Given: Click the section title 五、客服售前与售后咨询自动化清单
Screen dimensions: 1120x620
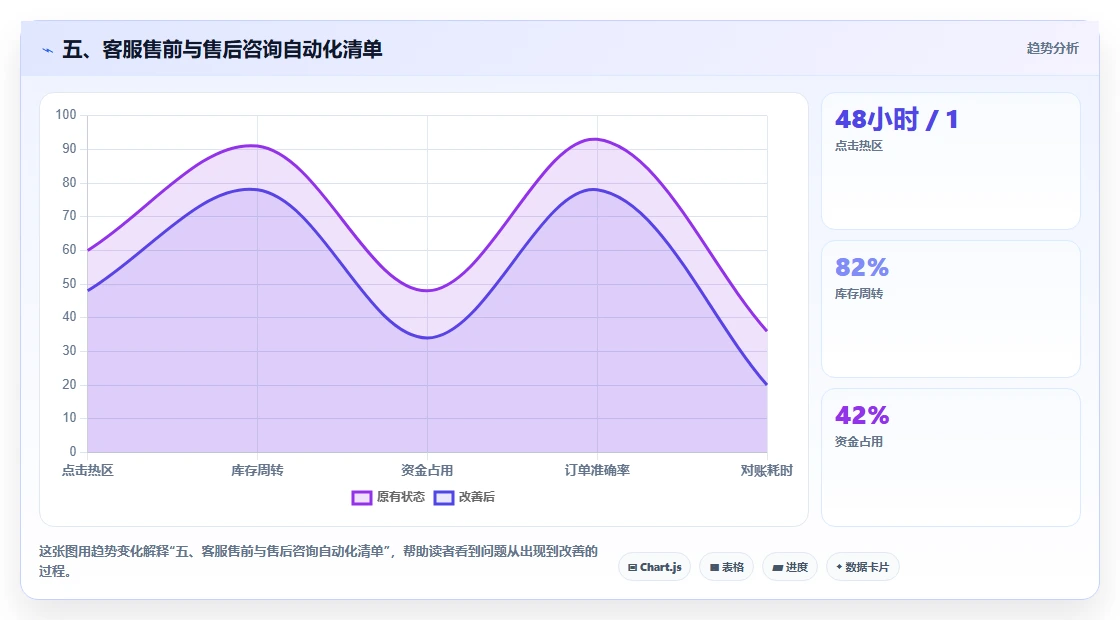Looking at the screenshot, I should [x=222, y=49].
